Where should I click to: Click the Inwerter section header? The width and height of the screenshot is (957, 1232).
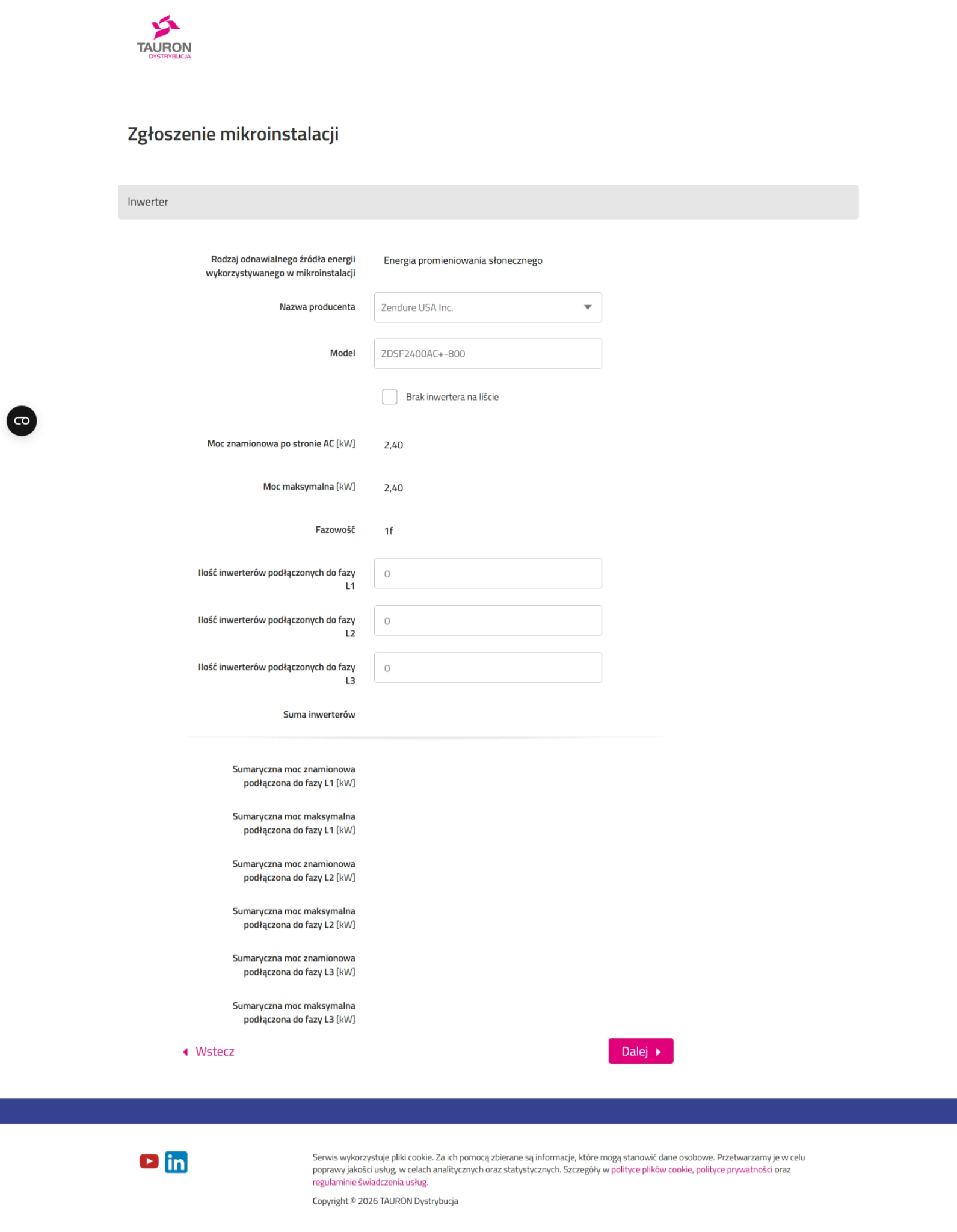(x=488, y=202)
